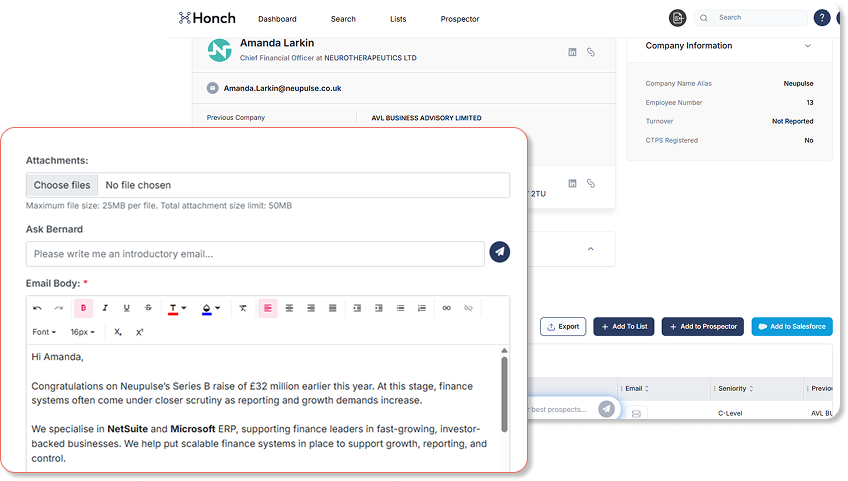This screenshot has height=481, width=848.
Task: Justify text in email body
Action: tap(333, 308)
